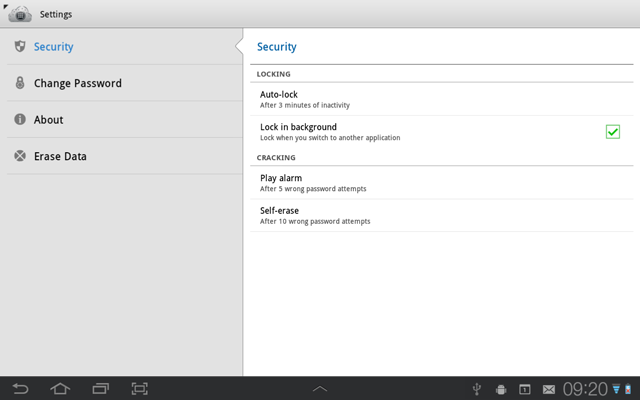The height and width of the screenshot is (400, 640).
Task: Open Change Password settings section
Action: pos(125,83)
